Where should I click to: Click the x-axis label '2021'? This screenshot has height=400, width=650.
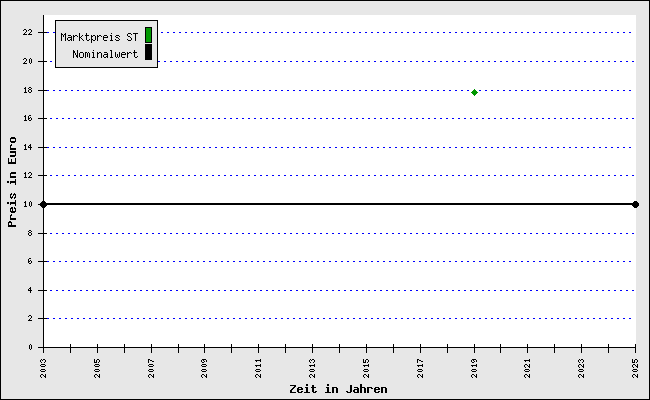point(527,368)
